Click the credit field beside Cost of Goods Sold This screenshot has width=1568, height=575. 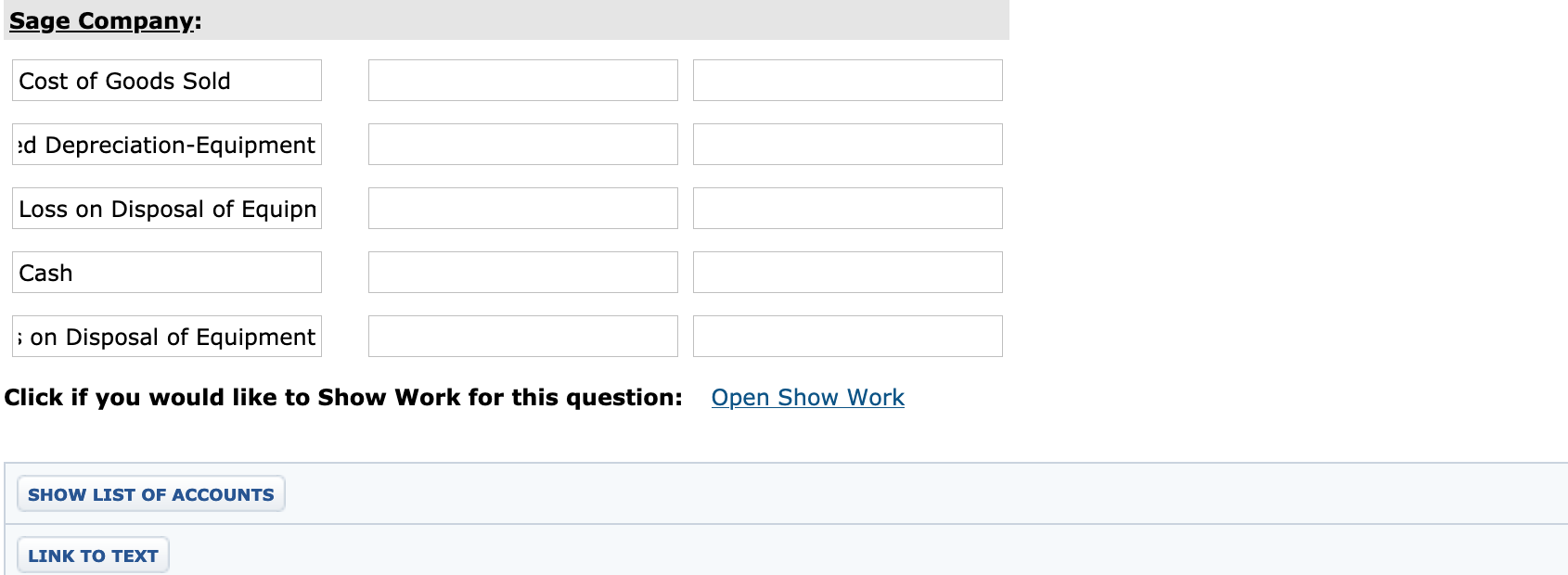847,81
